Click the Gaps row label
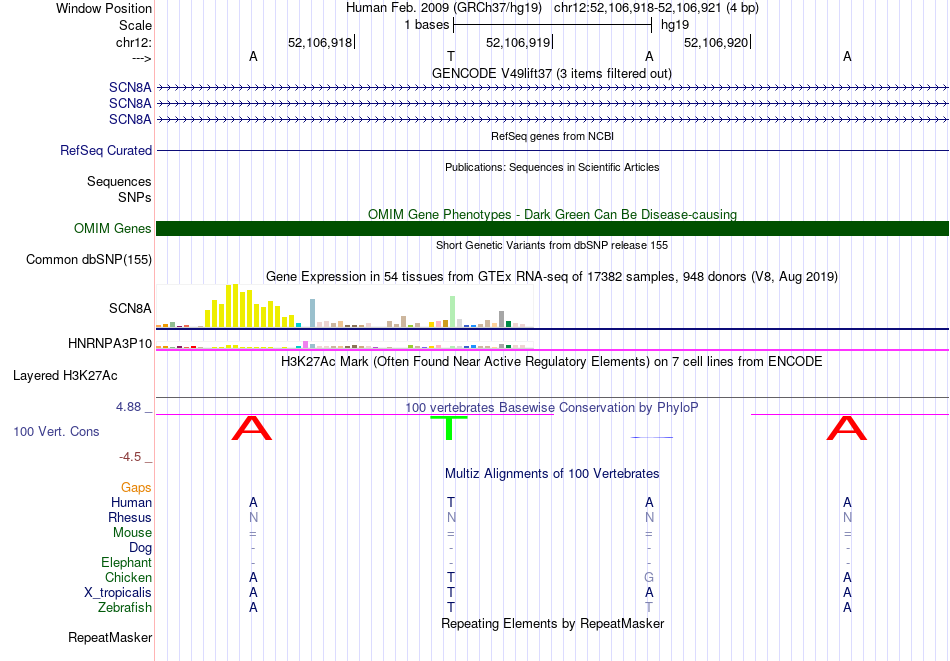This screenshot has height=661, width=950. (x=136, y=488)
